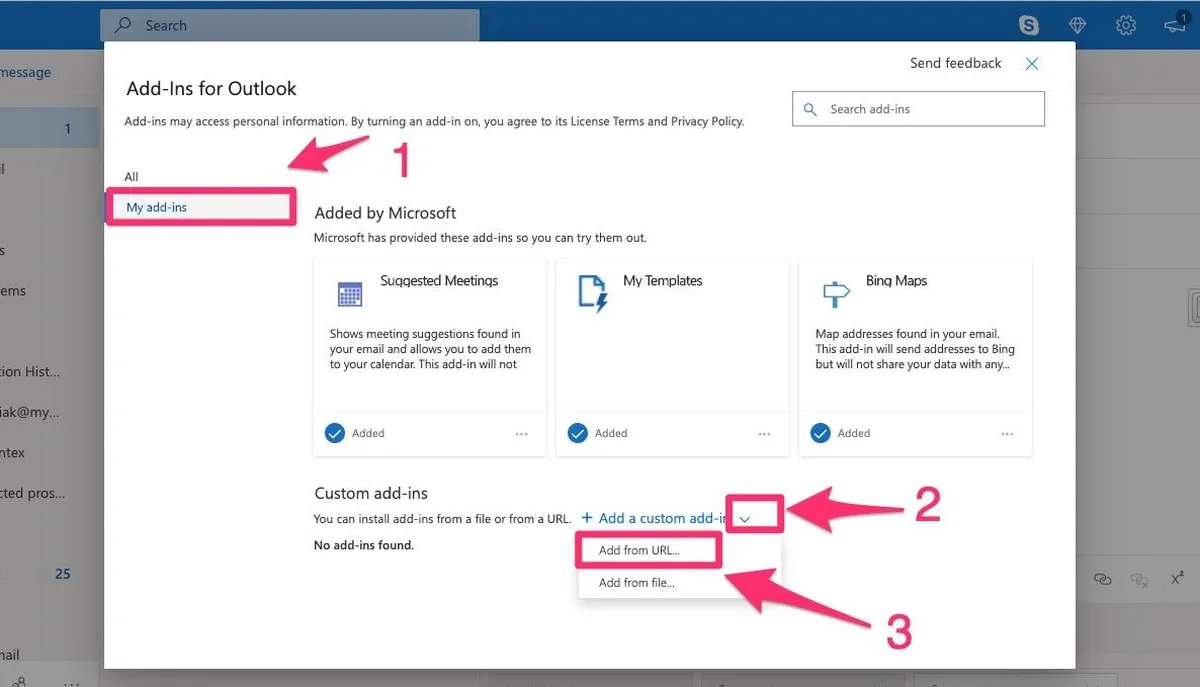Screen dimensions: 1200x687
Task: Open the notifications megaphone icon
Action: coord(1176,24)
